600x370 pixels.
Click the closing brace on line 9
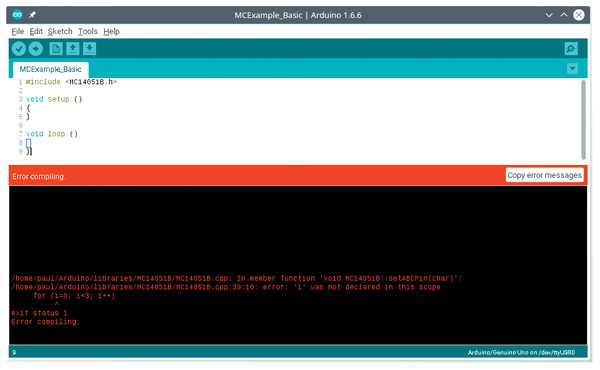(x=28, y=152)
